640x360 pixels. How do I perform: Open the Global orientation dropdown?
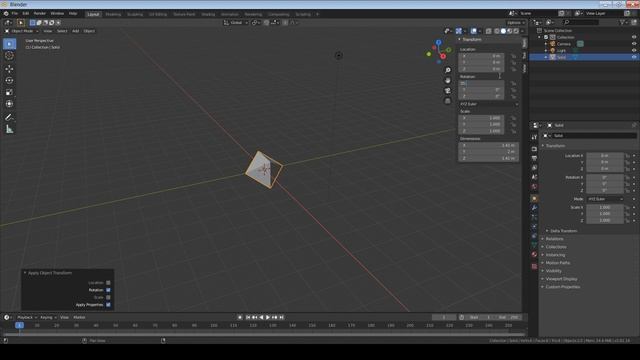click(x=236, y=22)
